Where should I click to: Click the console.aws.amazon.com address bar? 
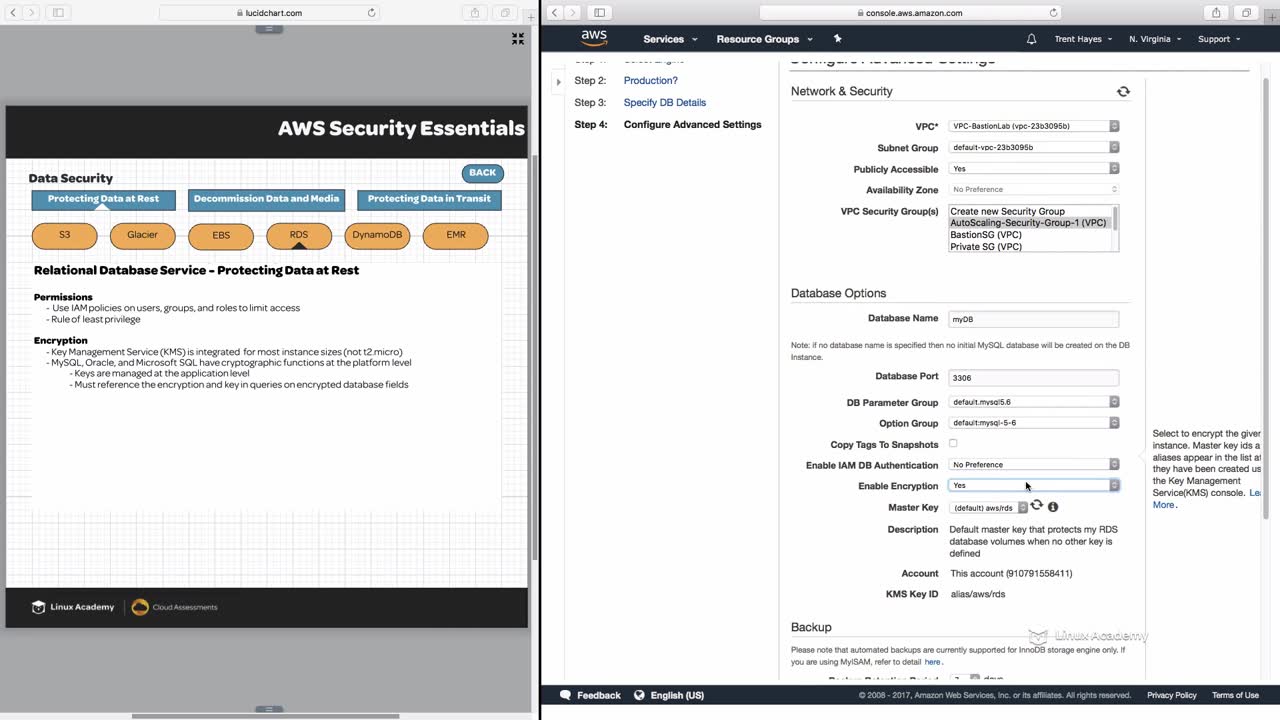coord(911,13)
